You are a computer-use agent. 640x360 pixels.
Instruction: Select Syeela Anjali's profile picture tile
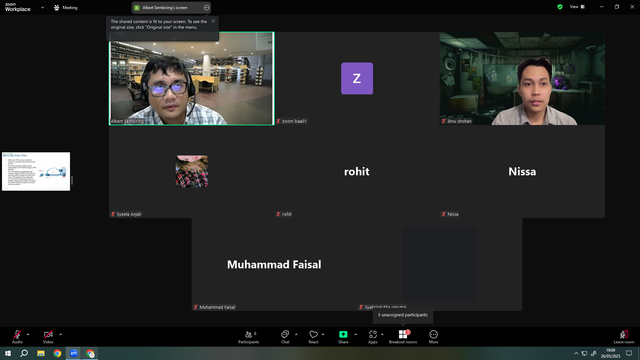pyautogui.click(x=191, y=171)
